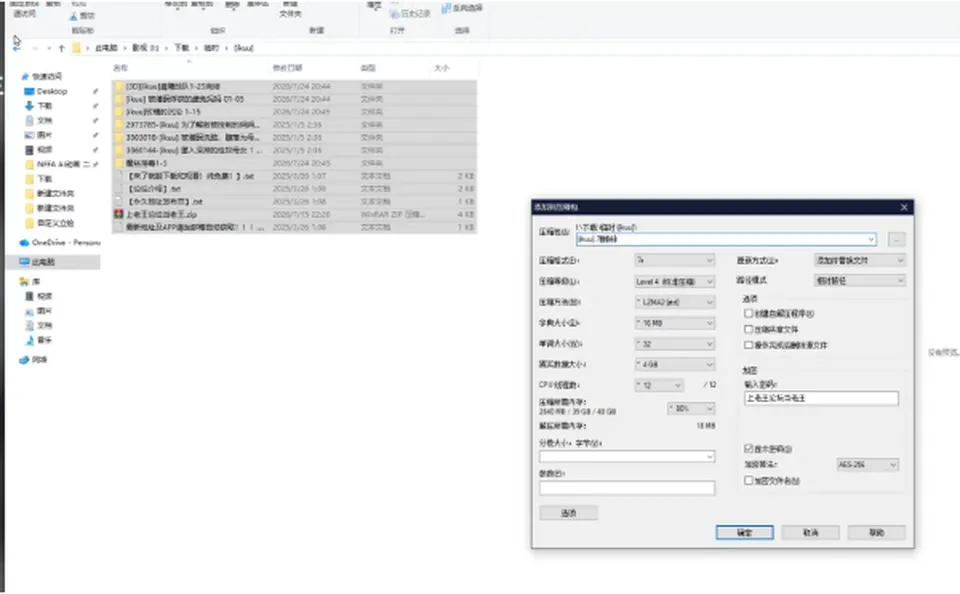Image resolution: width=960 pixels, height=594 pixels.
Task: Open the Level 4 compression level dropdown
Action: [675, 282]
